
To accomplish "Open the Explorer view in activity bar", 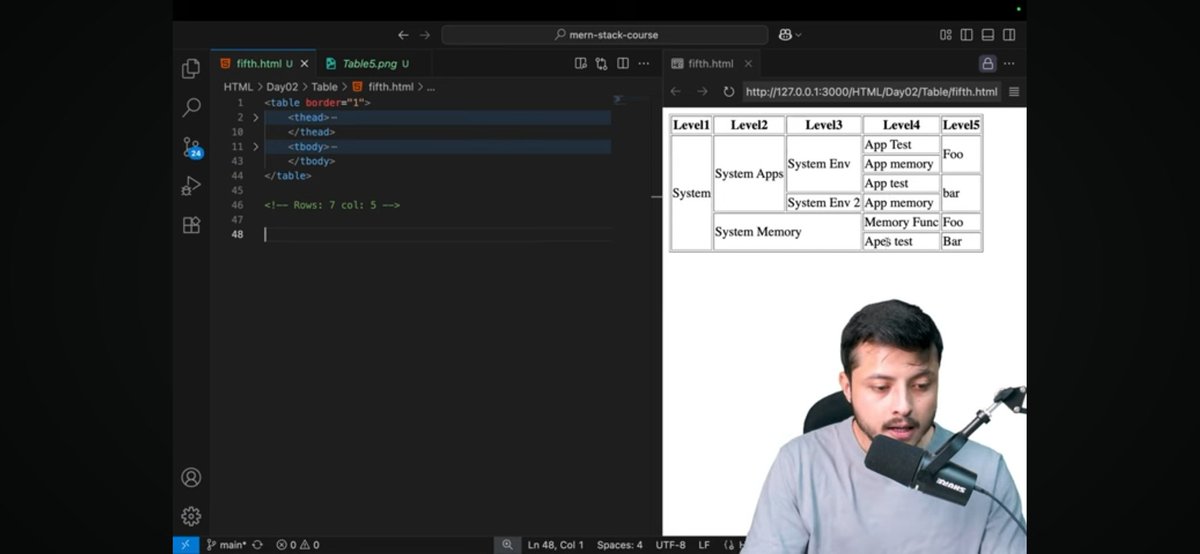I will click(x=191, y=68).
